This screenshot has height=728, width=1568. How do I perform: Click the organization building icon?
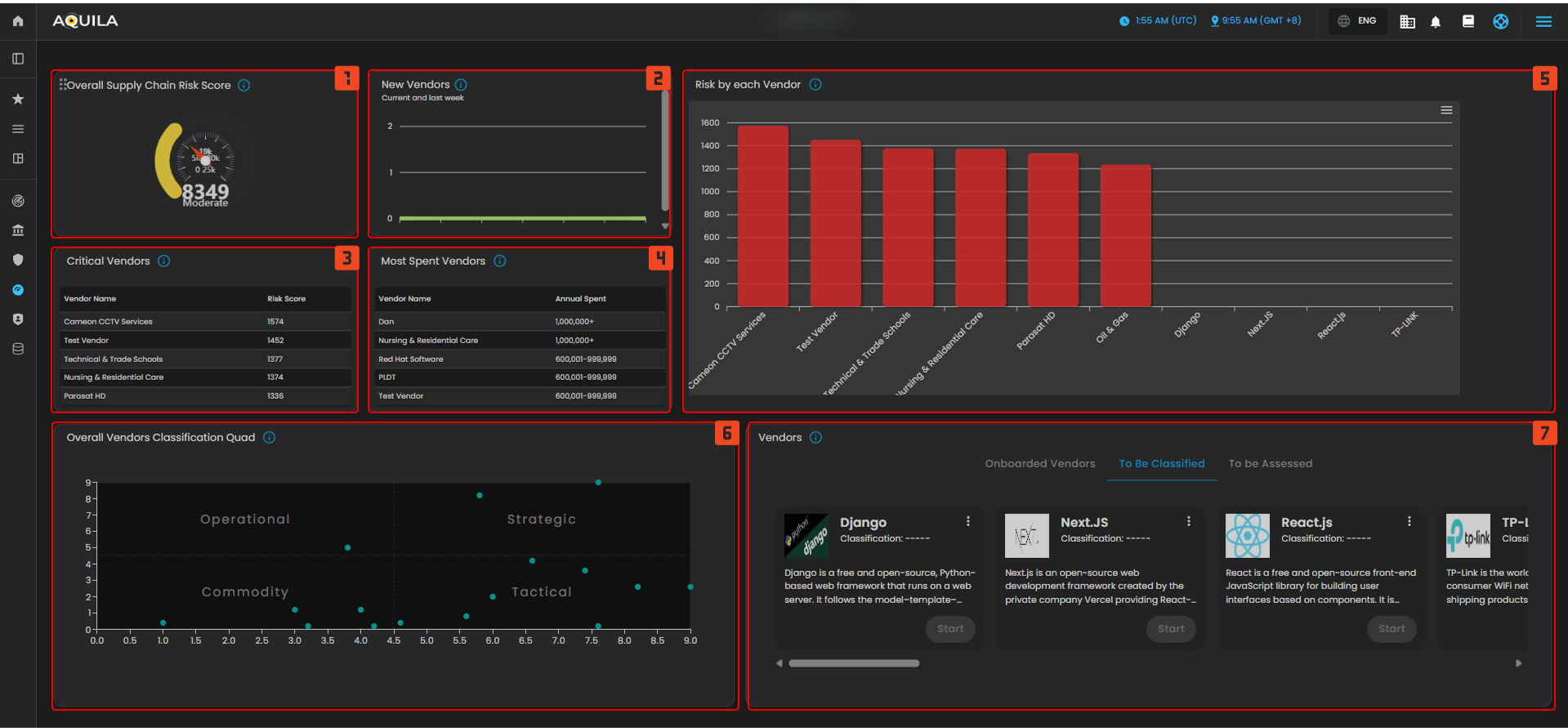pos(1407,22)
